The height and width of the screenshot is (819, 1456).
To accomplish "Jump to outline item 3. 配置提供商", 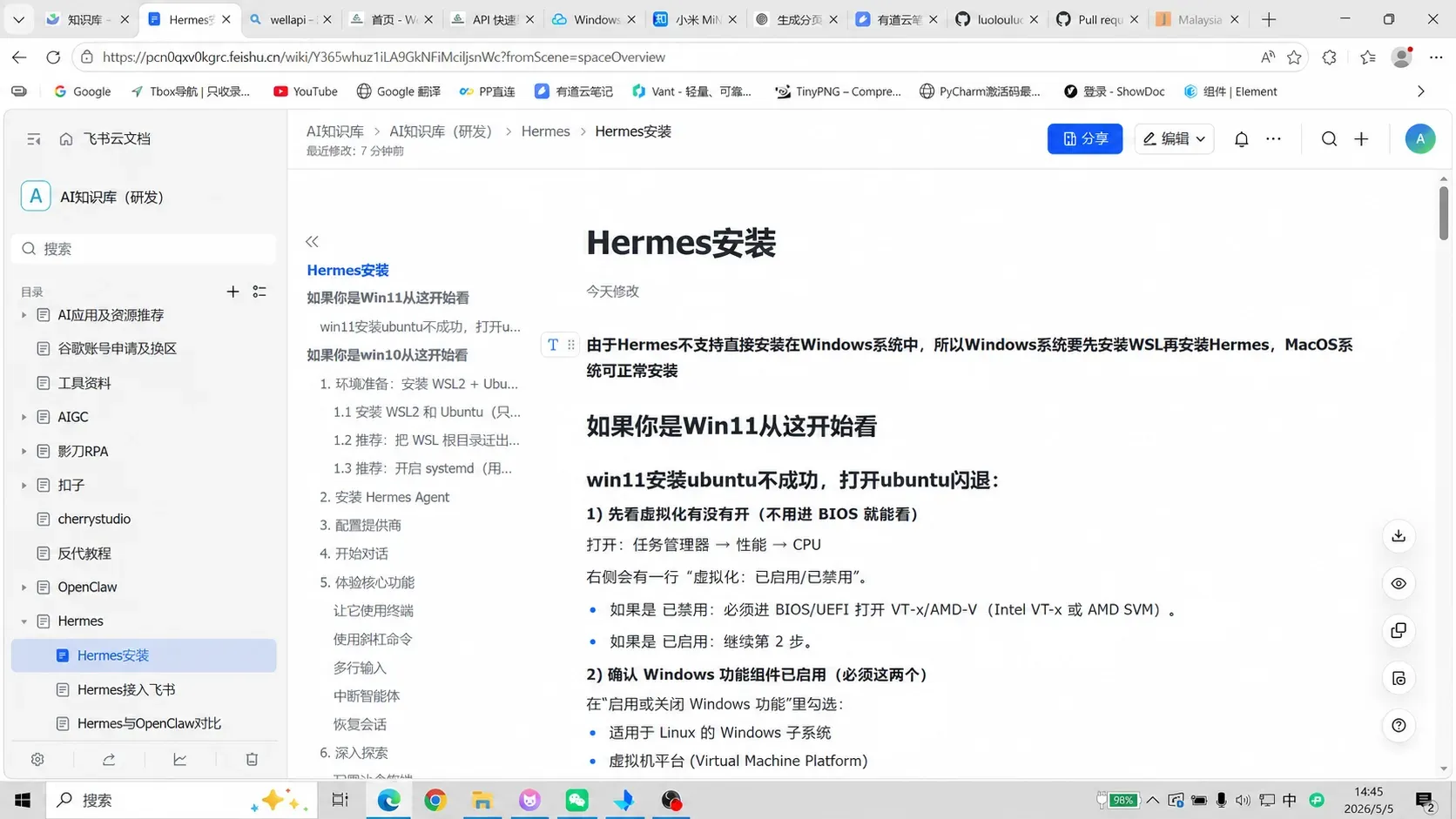I will 360,526.
